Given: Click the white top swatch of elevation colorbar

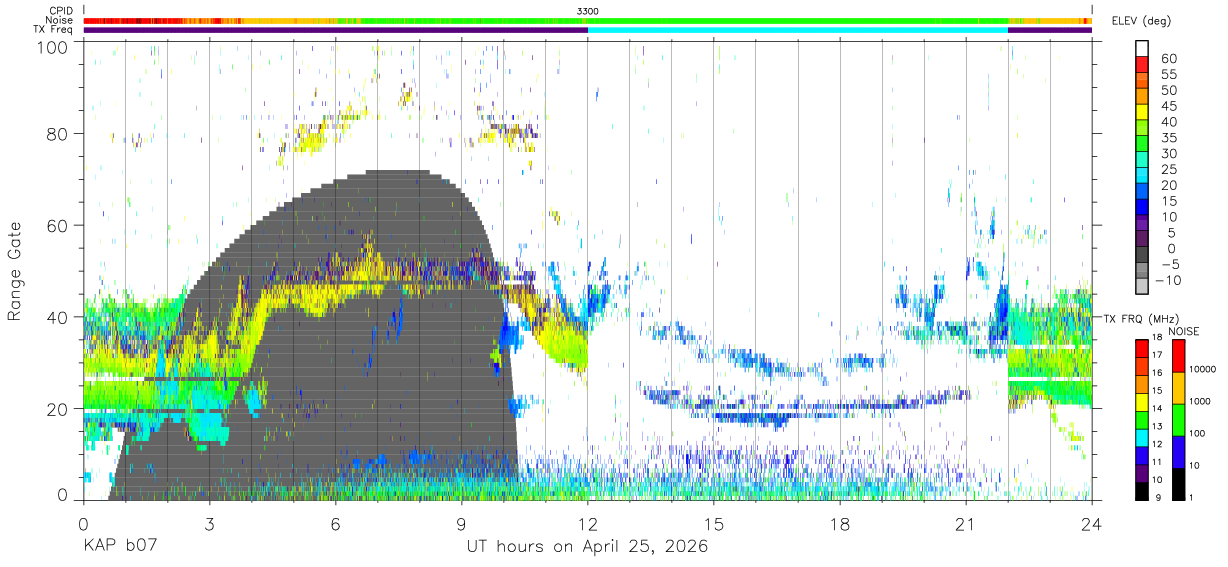Looking at the screenshot, I should click(1142, 49).
